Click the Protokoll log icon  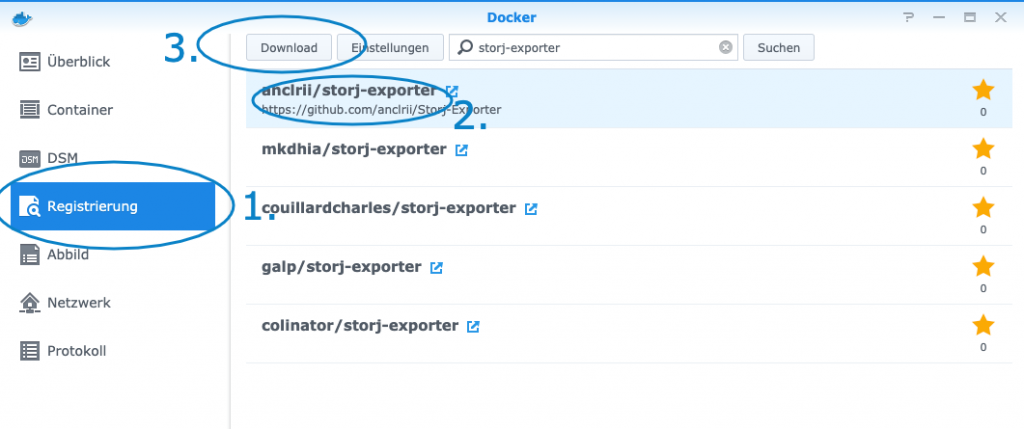(x=29, y=351)
